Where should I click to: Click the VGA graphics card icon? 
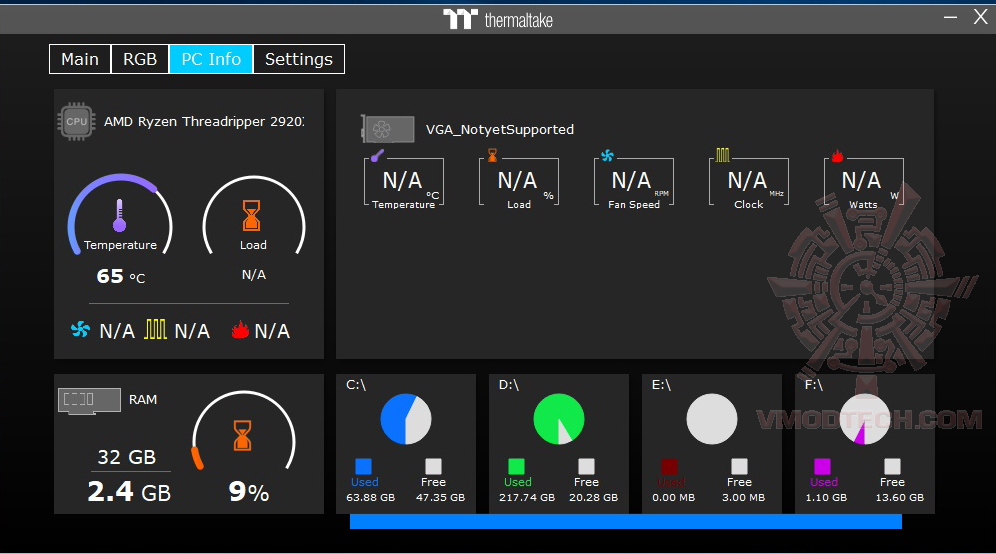click(x=387, y=129)
